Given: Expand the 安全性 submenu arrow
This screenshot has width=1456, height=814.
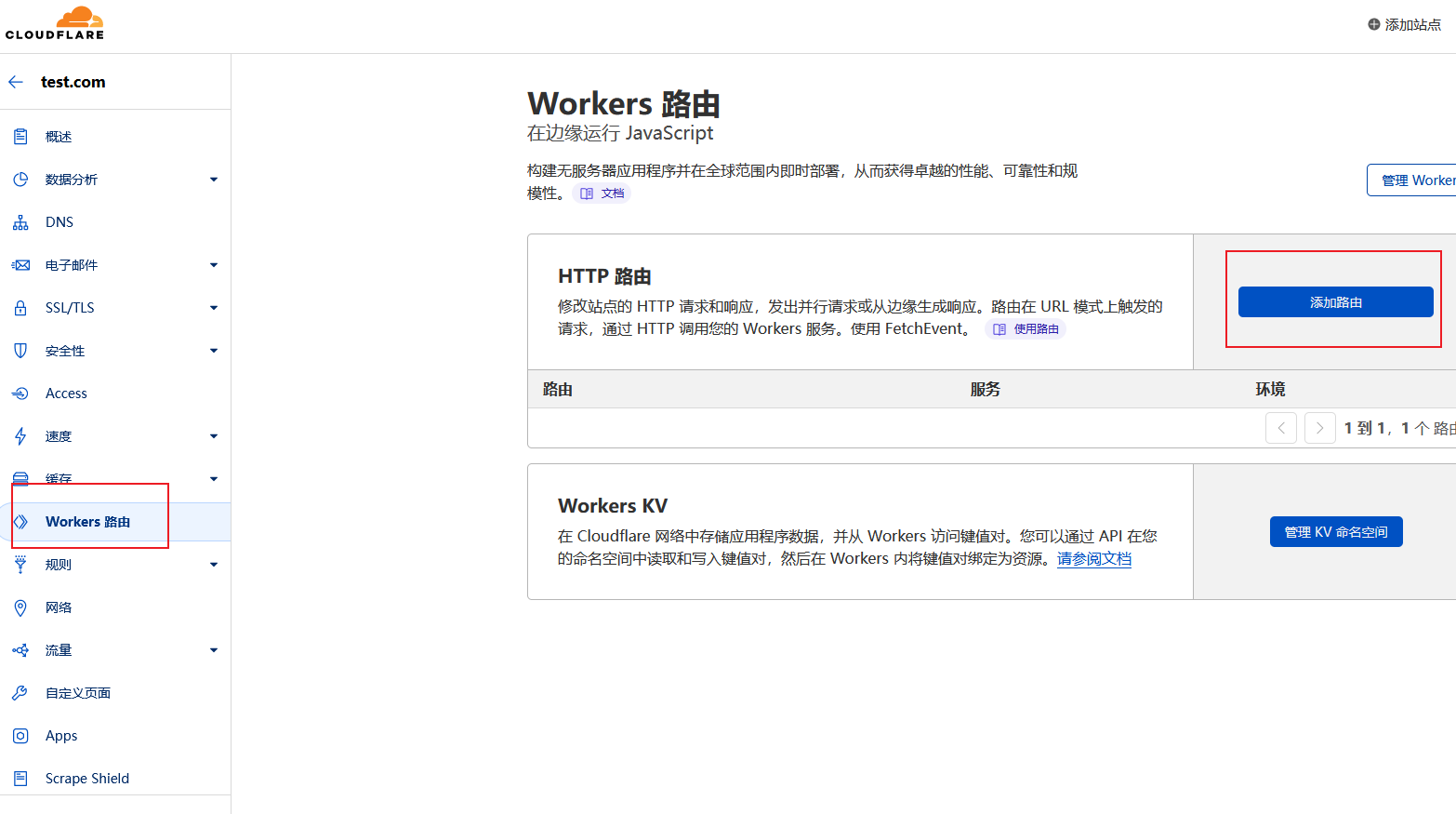Looking at the screenshot, I should 214,351.
